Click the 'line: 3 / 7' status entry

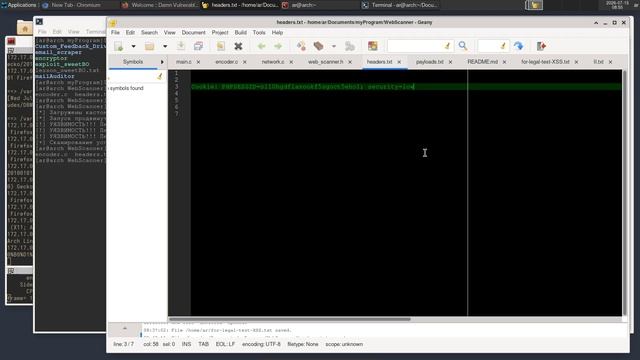[123, 344]
